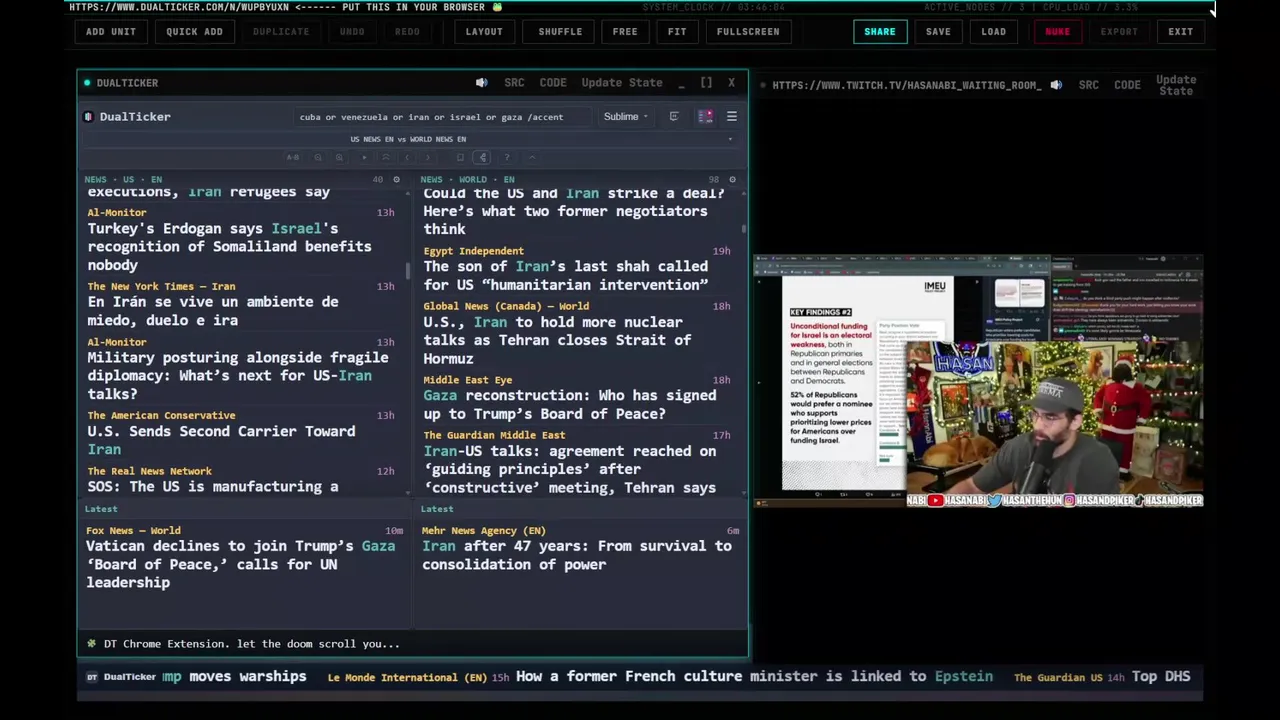
Task: Click the next arrow in ticker toolbar
Action: coord(428,157)
